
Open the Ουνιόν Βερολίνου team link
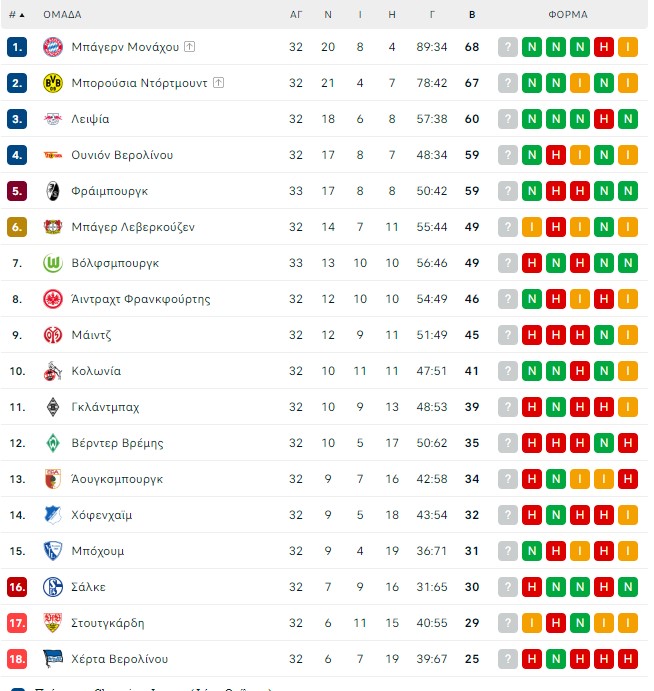[x=122, y=155]
